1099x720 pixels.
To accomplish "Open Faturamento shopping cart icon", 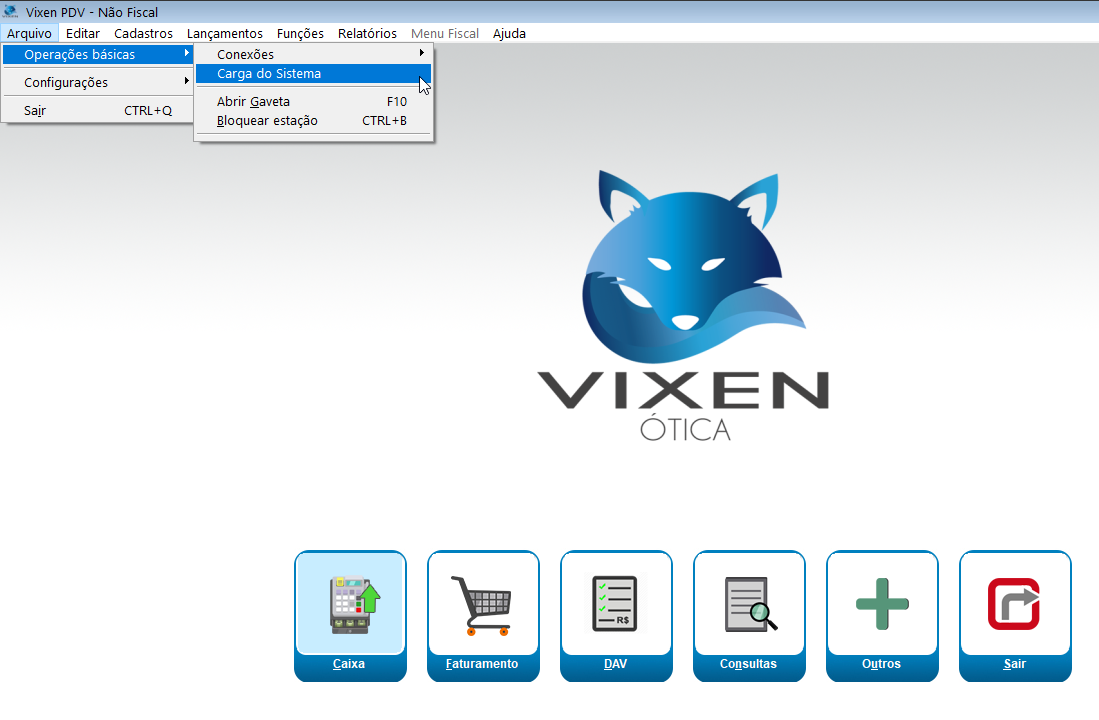I will pos(483,605).
